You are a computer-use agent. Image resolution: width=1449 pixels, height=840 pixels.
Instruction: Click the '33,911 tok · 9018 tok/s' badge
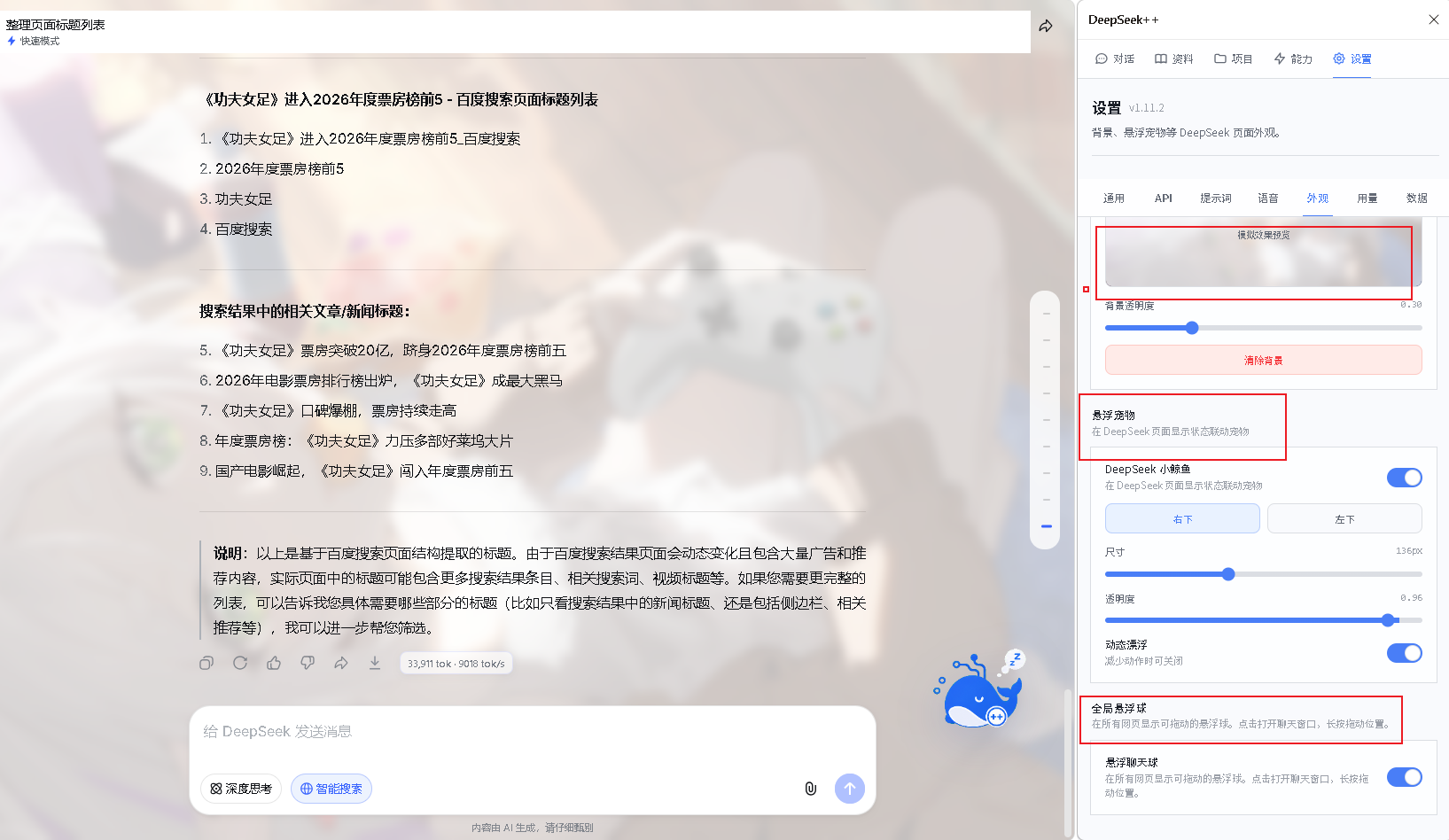(x=456, y=664)
